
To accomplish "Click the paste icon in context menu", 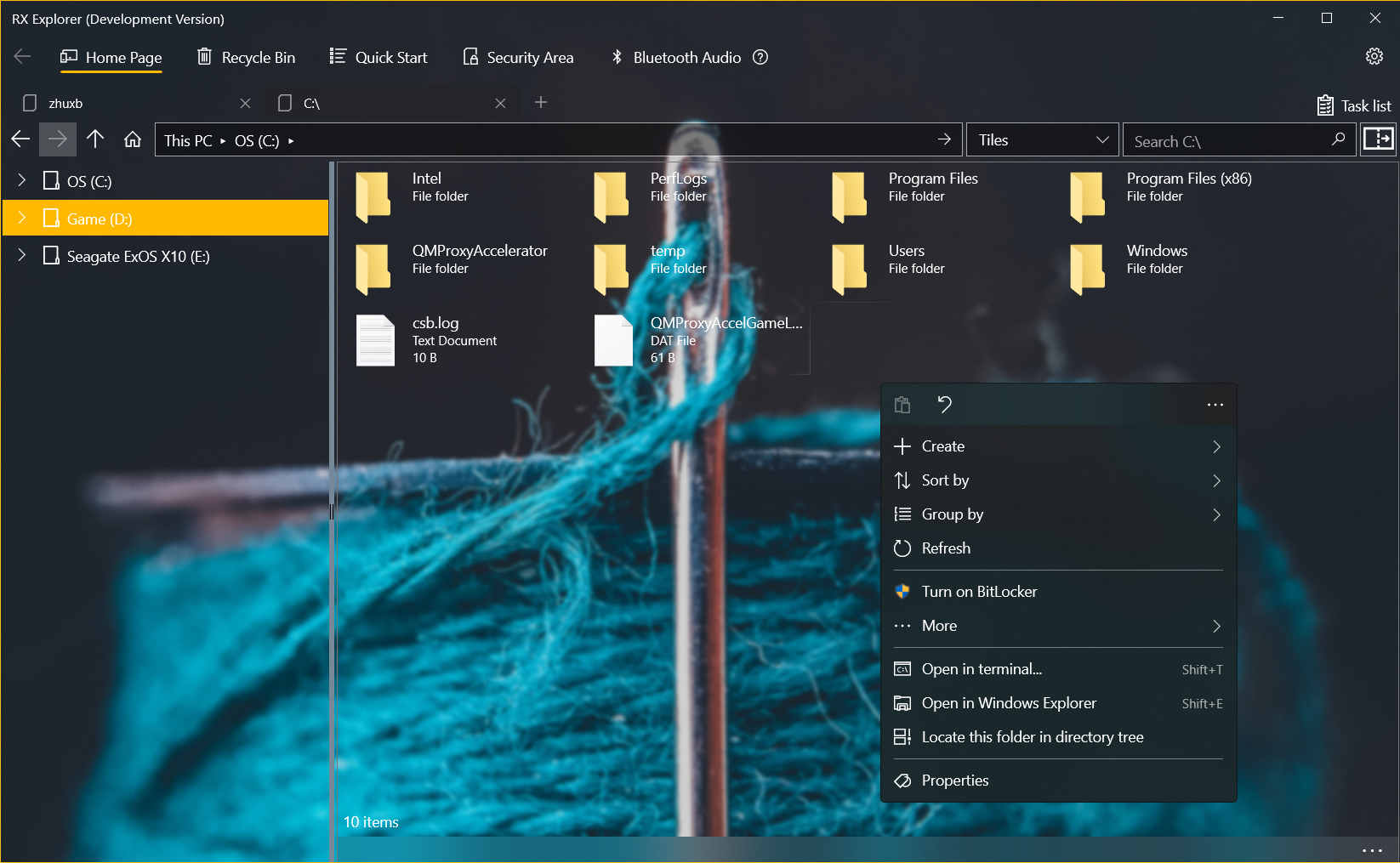I will pyautogui.click(x=902, y=405).
